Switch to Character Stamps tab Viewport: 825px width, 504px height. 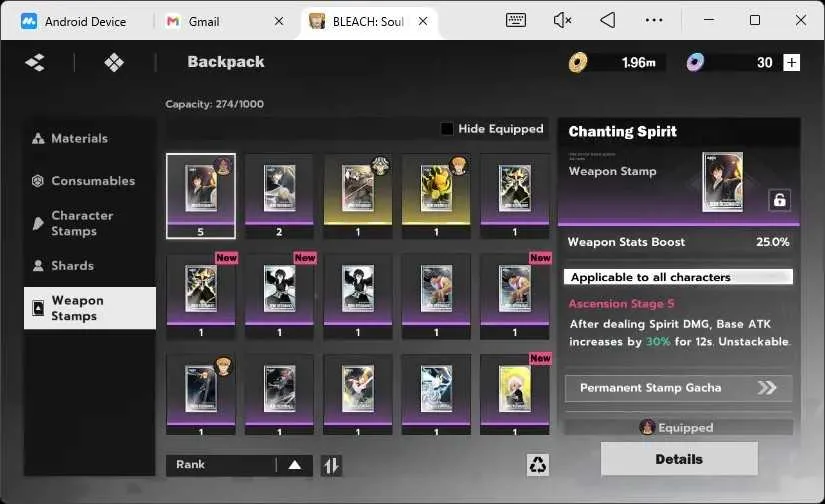89,224
